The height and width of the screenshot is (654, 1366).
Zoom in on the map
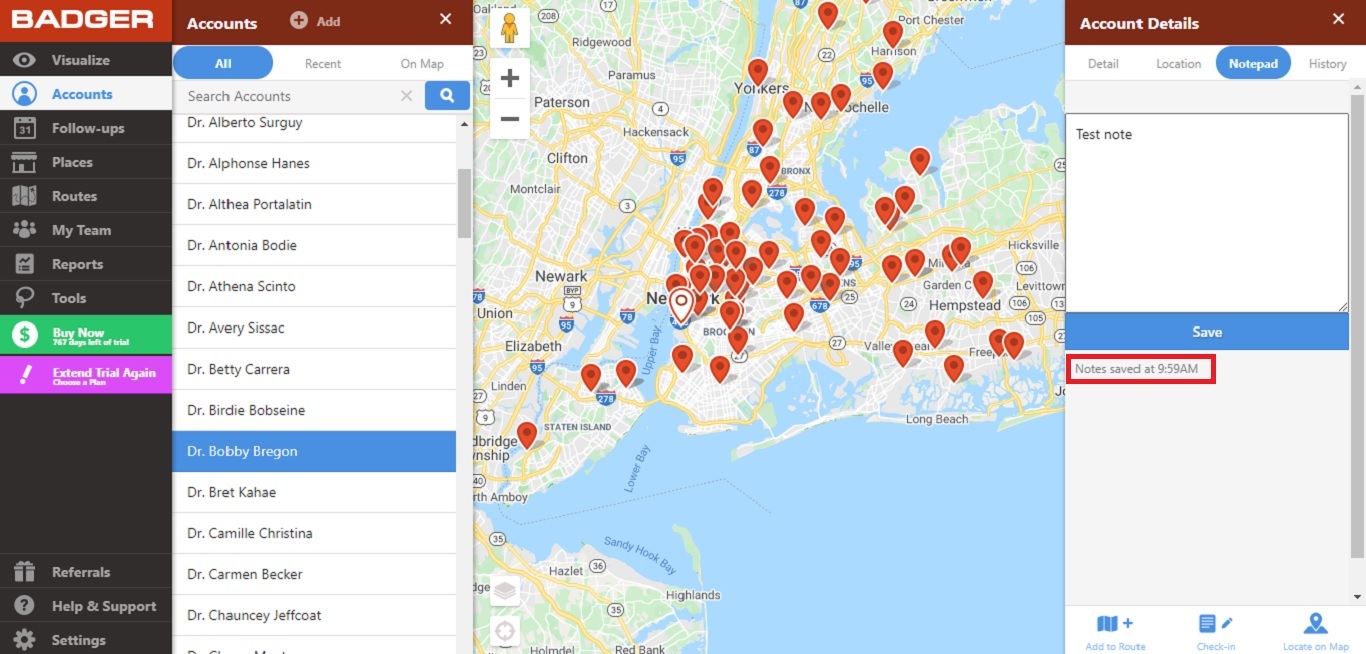(x=509, y=77)
